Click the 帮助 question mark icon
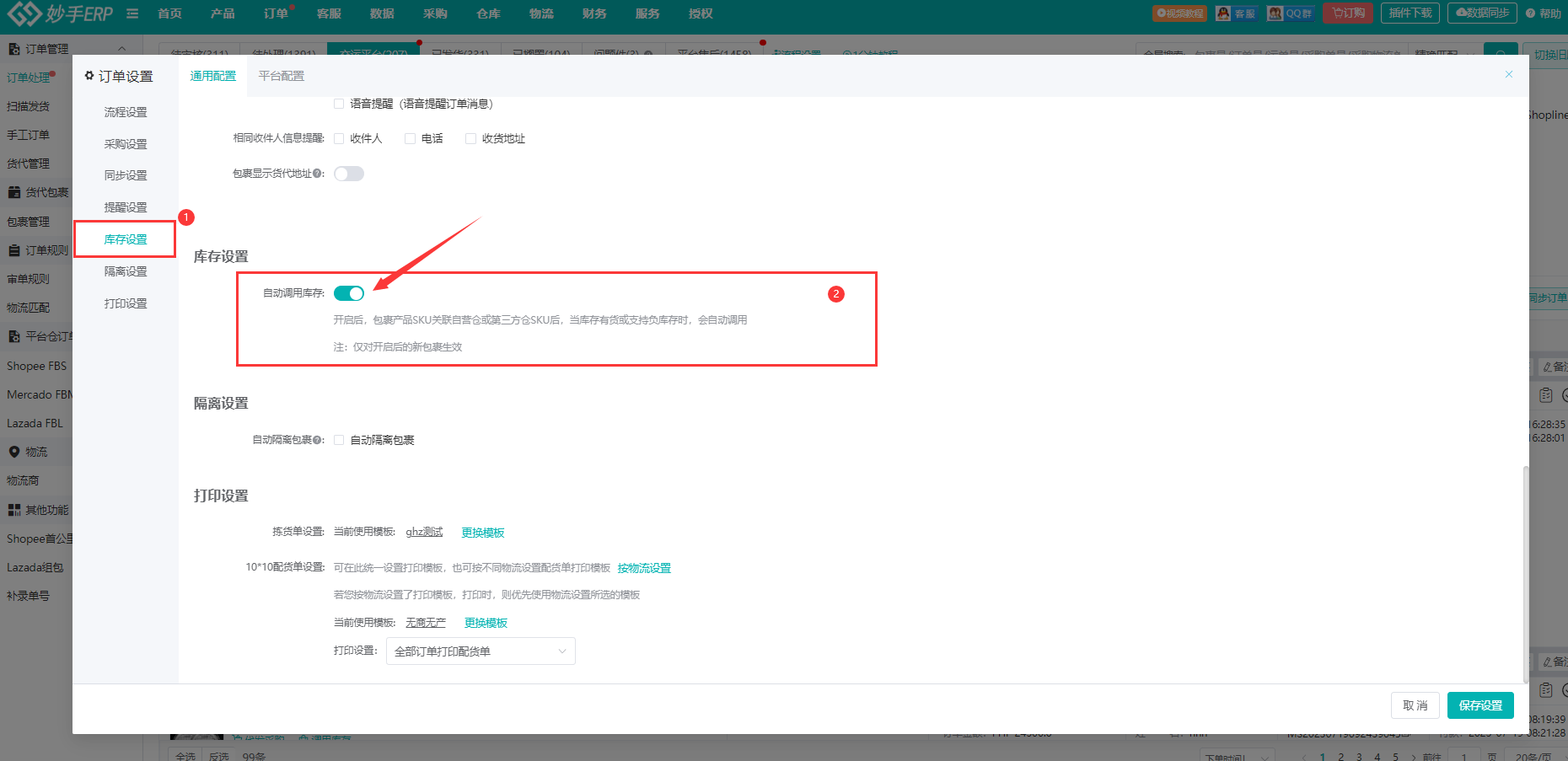 [1531, 13]
